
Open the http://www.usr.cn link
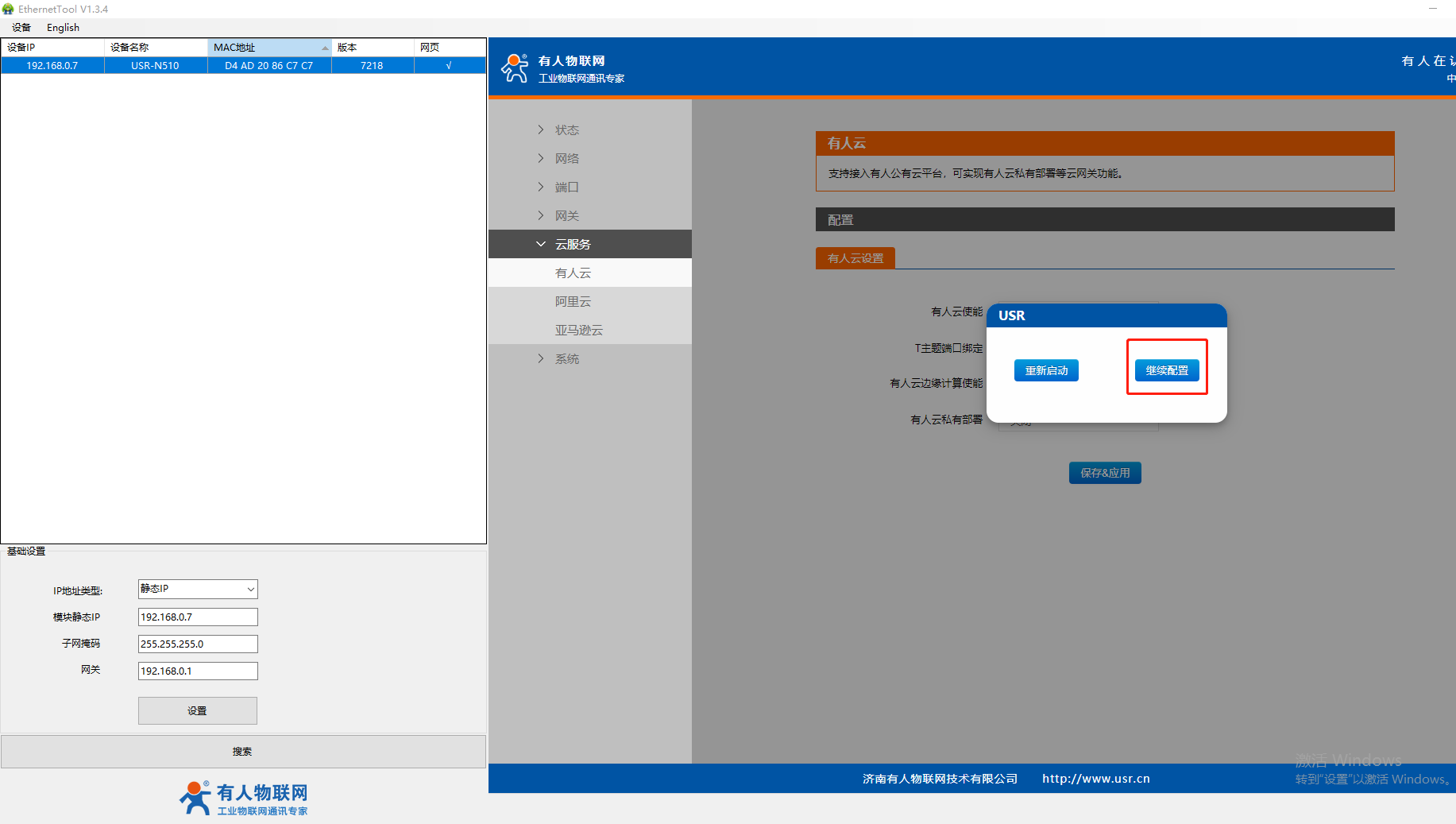1096,779
